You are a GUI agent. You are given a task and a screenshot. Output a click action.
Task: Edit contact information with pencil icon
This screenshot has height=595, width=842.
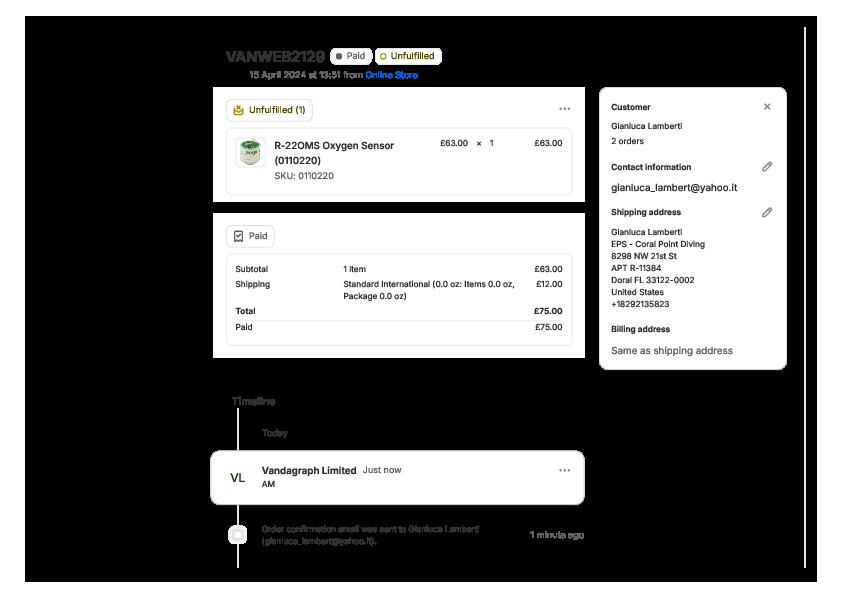[767, 167]
